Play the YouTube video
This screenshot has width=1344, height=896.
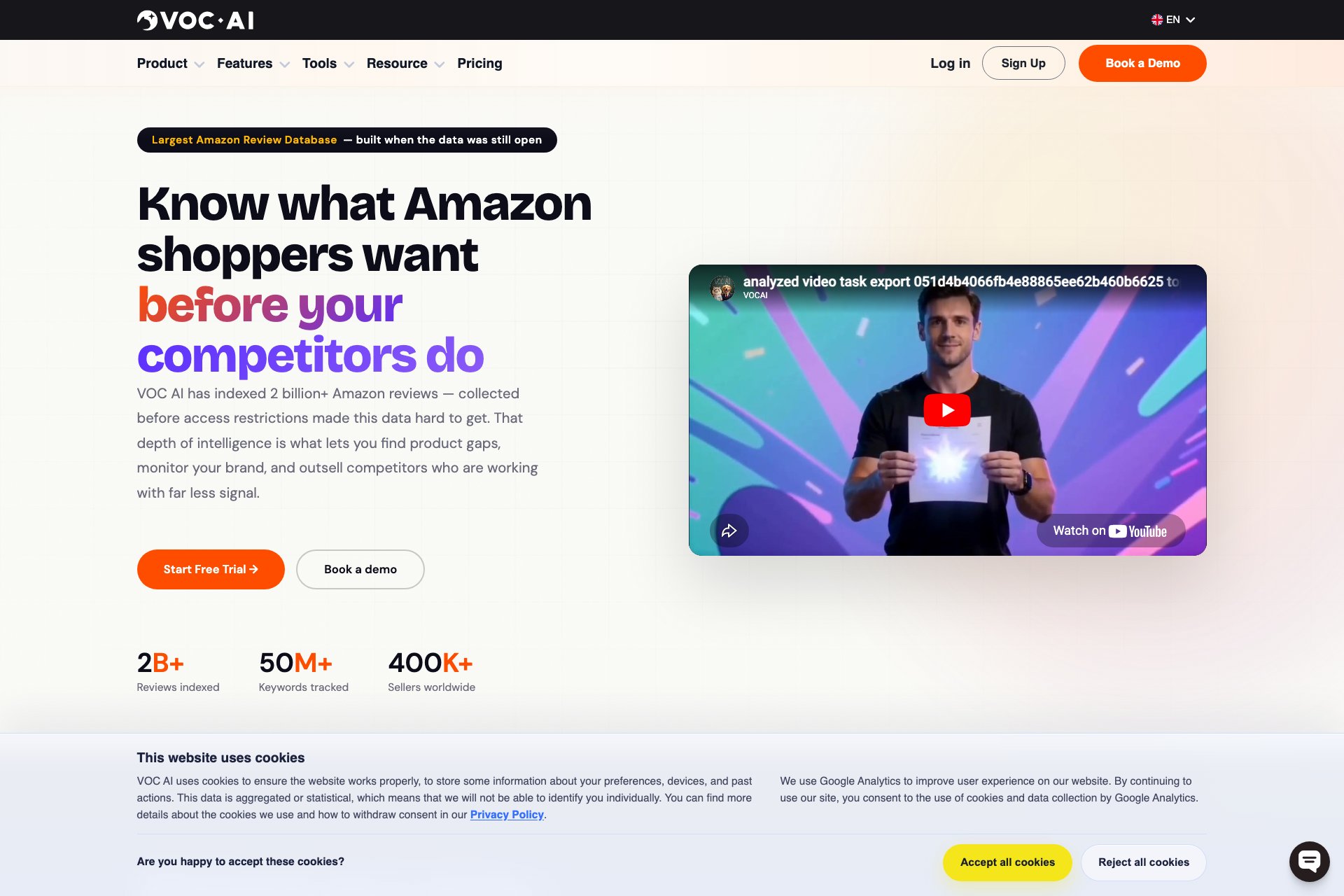pos(947,410)
